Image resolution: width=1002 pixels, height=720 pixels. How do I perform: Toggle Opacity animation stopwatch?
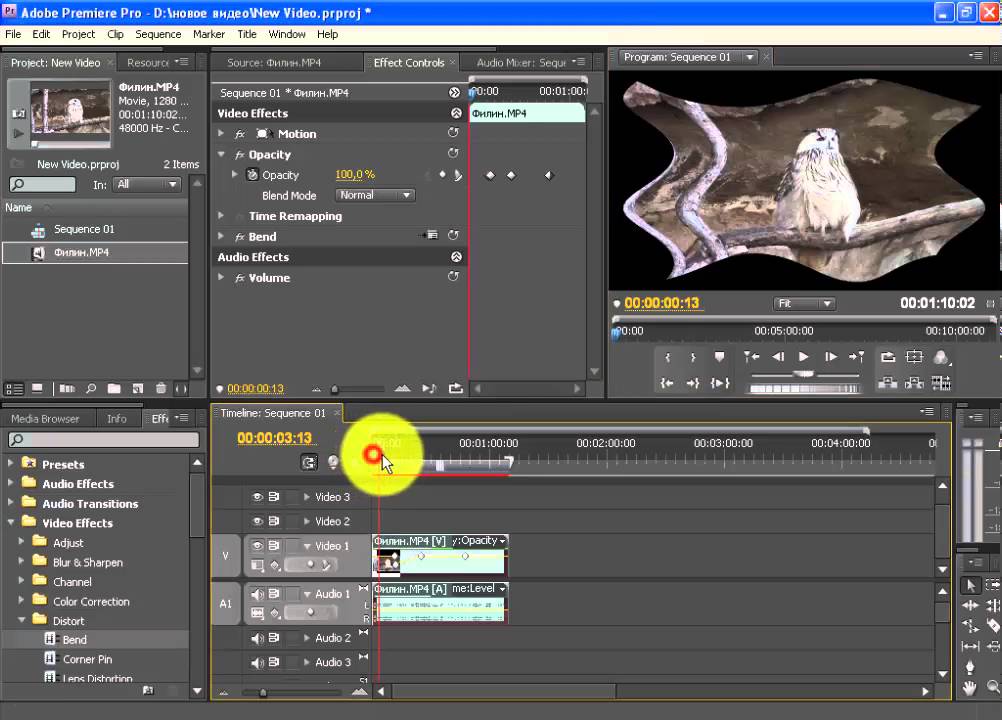click(x=252, y=174)
